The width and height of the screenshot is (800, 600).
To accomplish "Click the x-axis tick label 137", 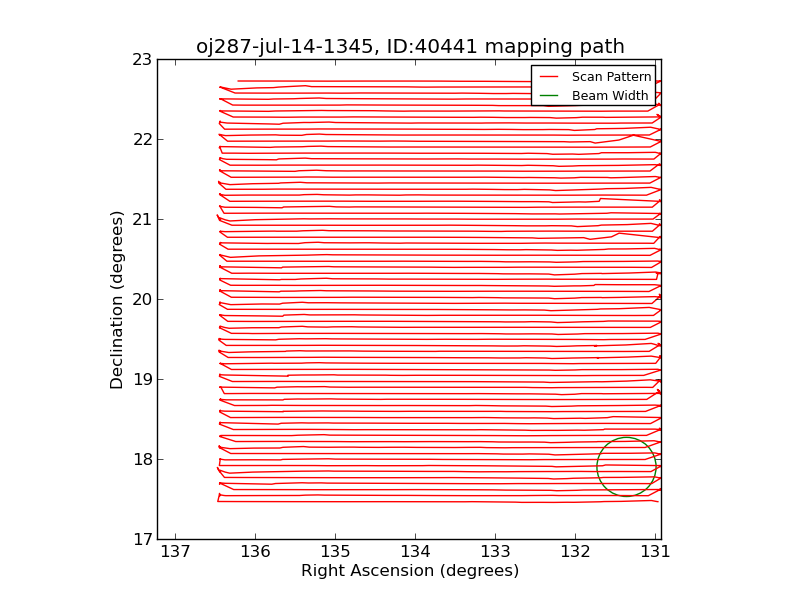I will coord(176,552).
